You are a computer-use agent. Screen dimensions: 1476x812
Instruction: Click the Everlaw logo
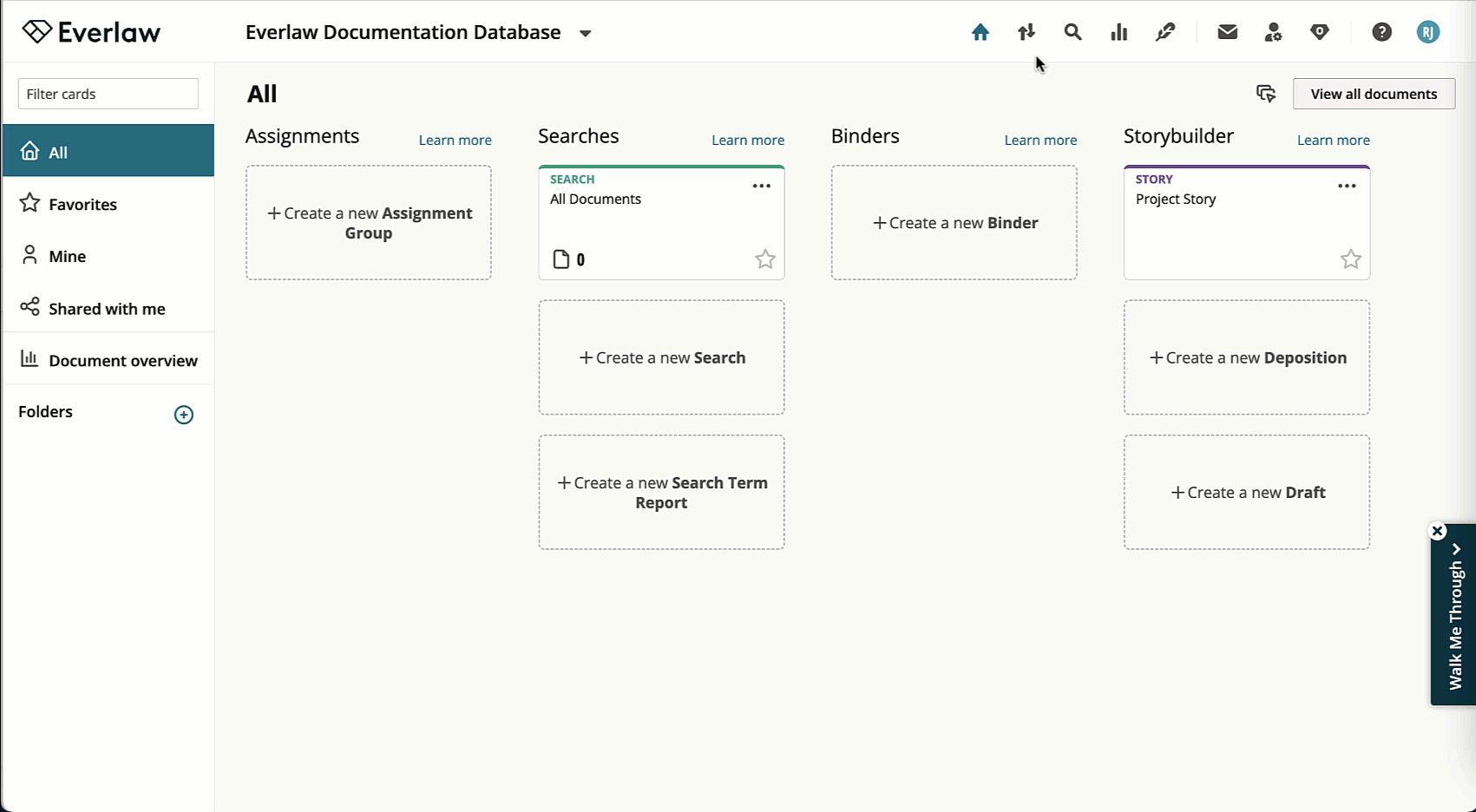tap(91, 32)
